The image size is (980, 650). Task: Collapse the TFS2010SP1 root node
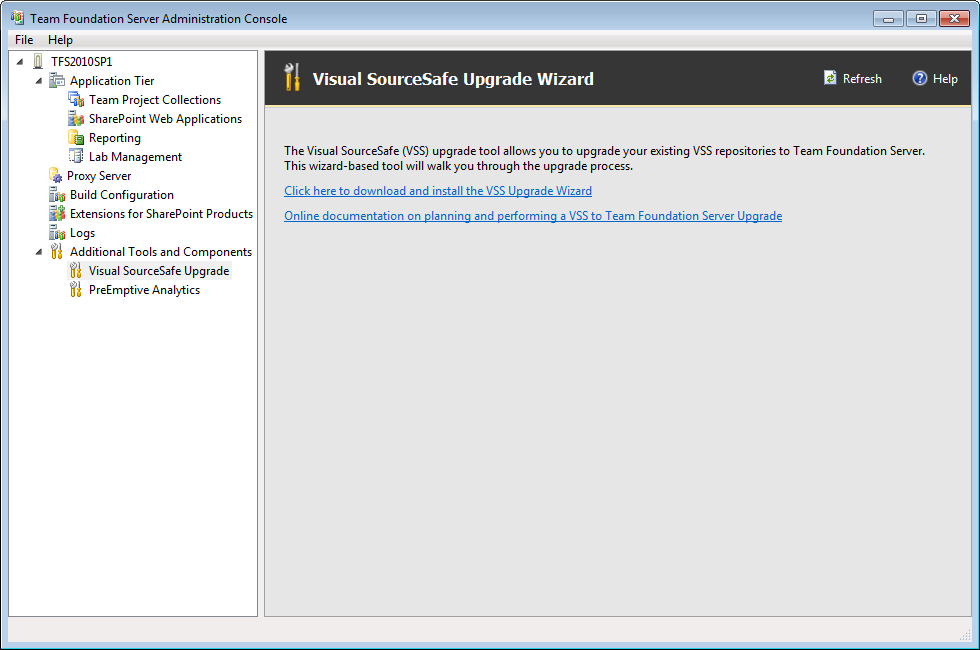(17, 61)
